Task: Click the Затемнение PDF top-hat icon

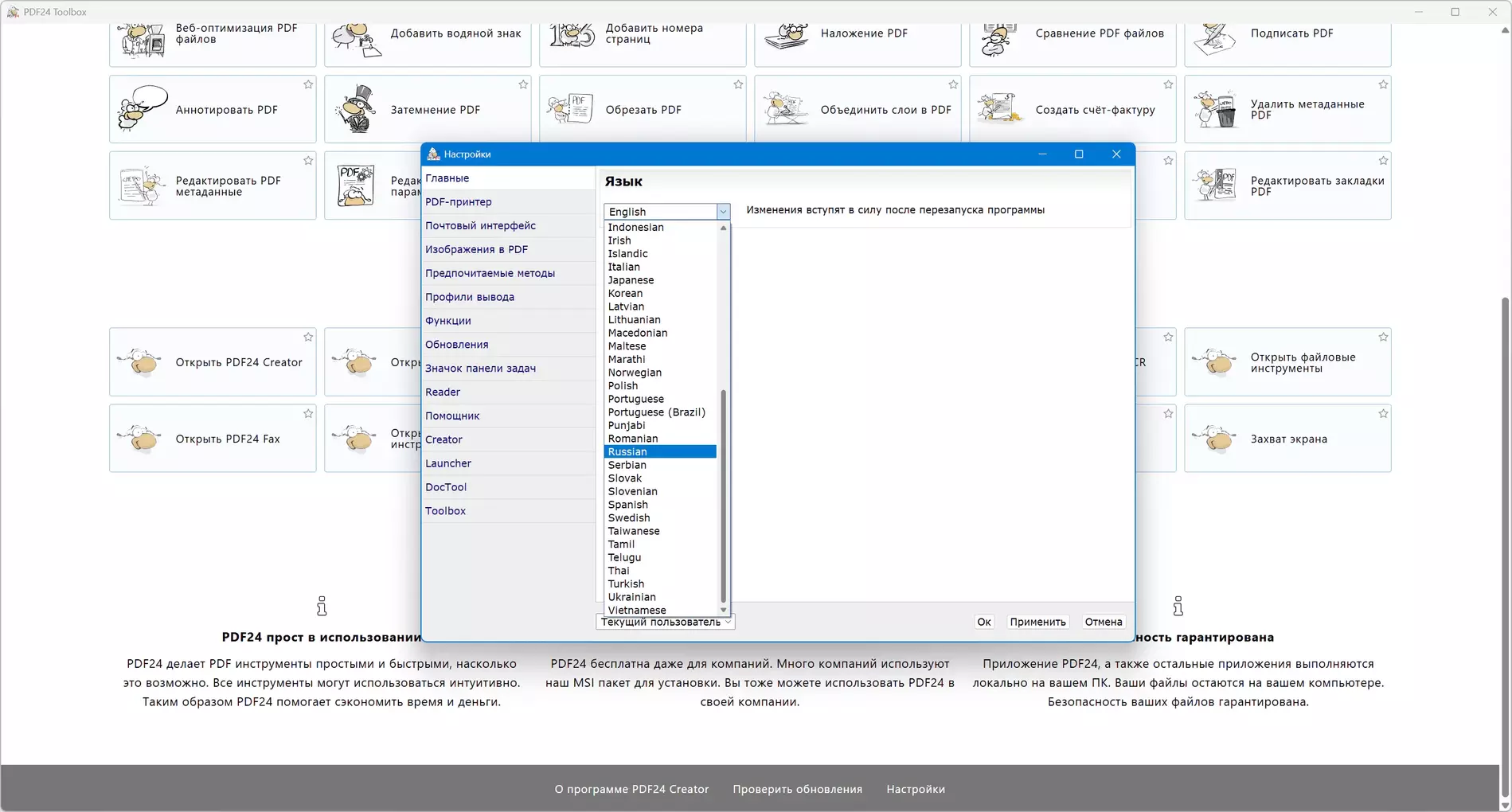Action: point(357,109)
